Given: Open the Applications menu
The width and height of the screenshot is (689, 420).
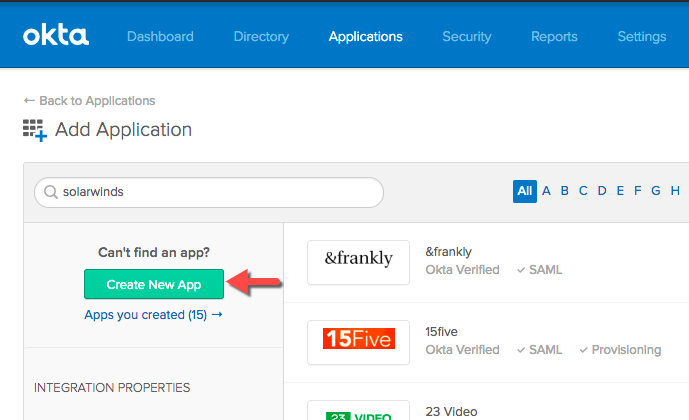Looking at the screenshot, I should (366, 36).
